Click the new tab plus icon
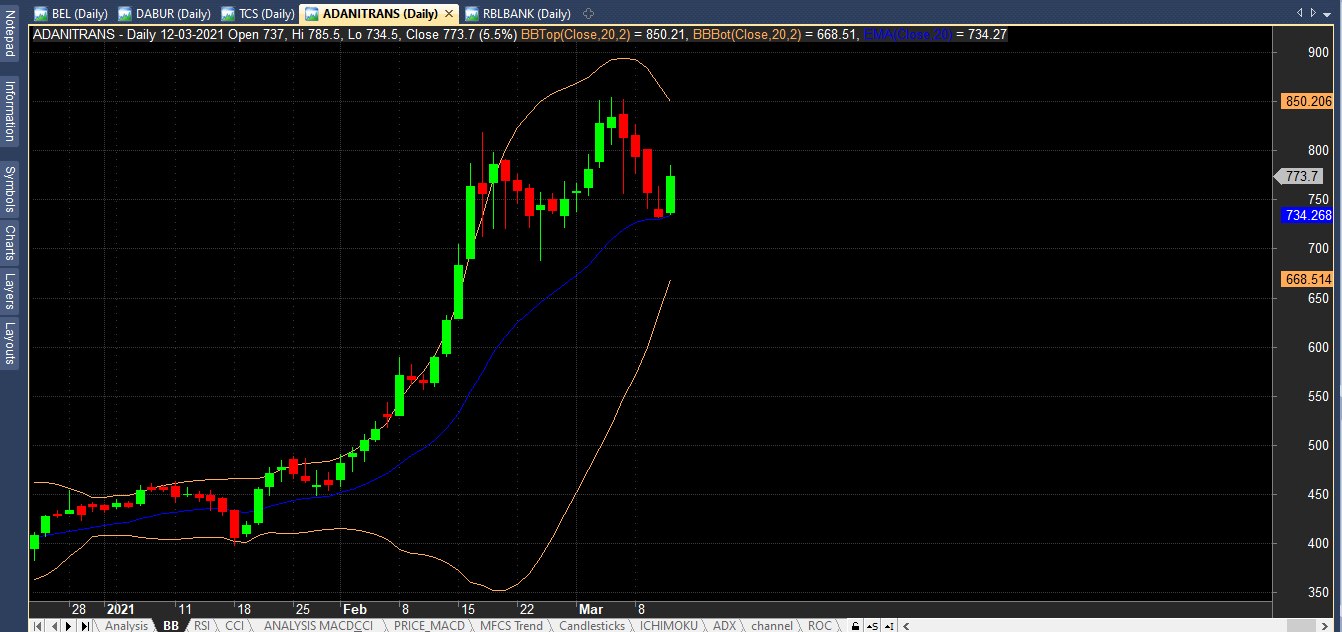This screenshot has height=632, width=1342. pos(588,14)
